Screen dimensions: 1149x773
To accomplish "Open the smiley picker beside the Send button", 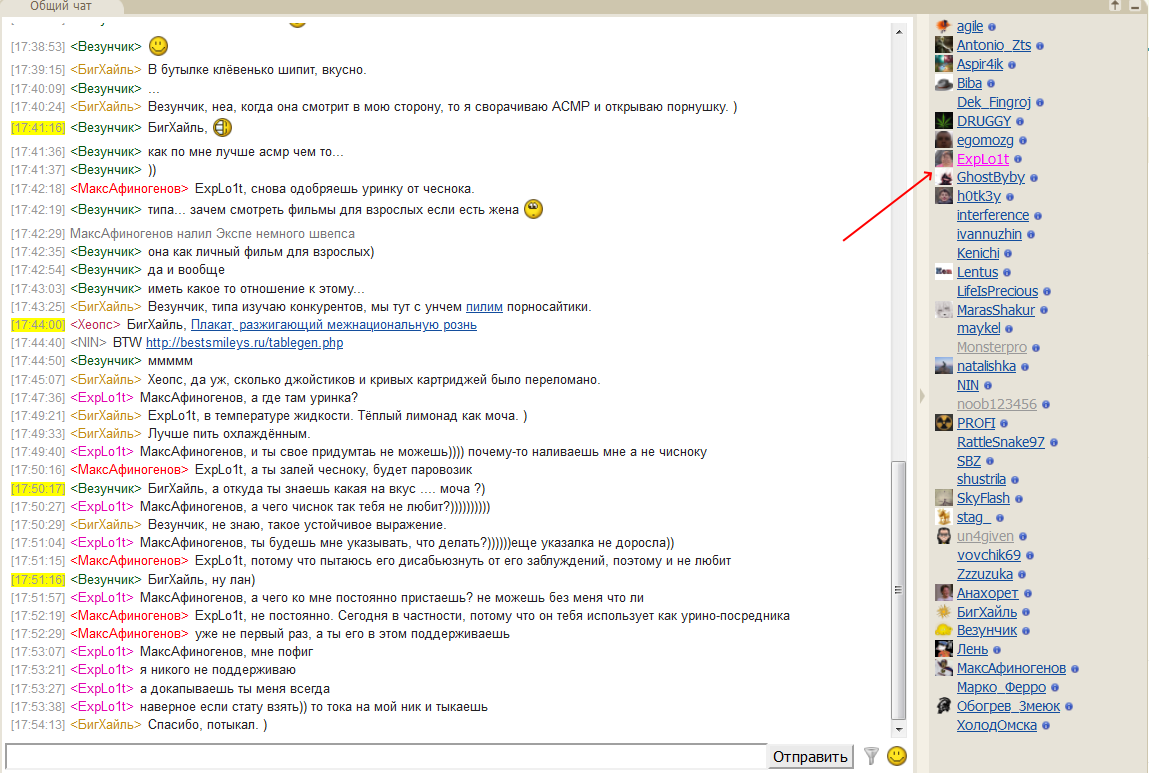I will [x=897, y=756].
